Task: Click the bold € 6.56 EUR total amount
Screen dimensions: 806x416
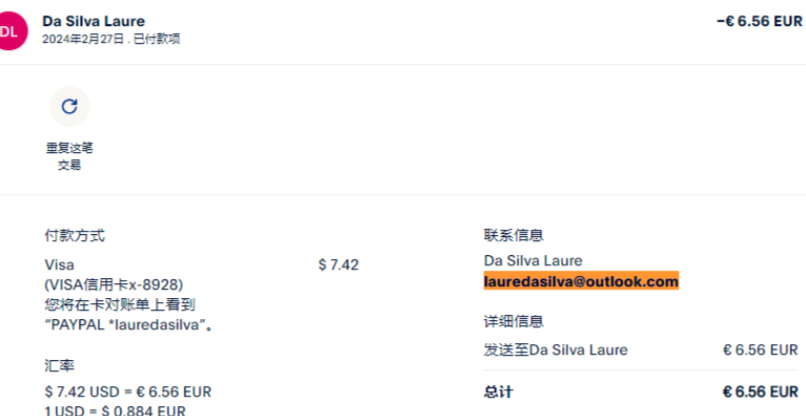Action: click(x=760, y=392)
